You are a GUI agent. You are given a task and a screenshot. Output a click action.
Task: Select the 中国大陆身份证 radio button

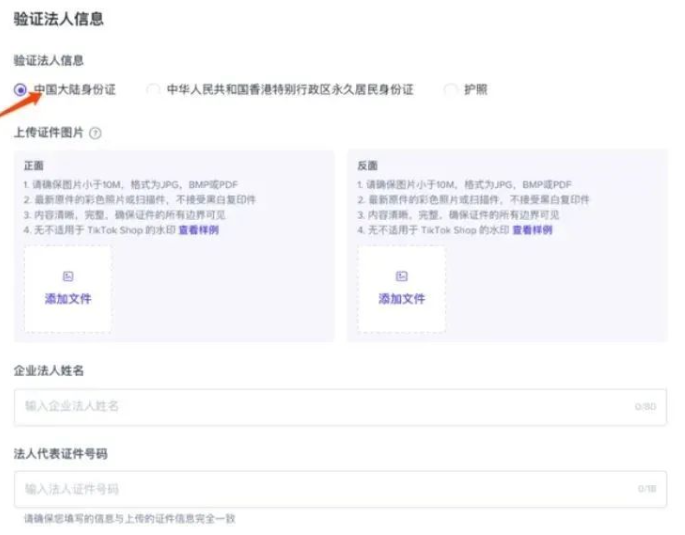(x=20, y=90)
